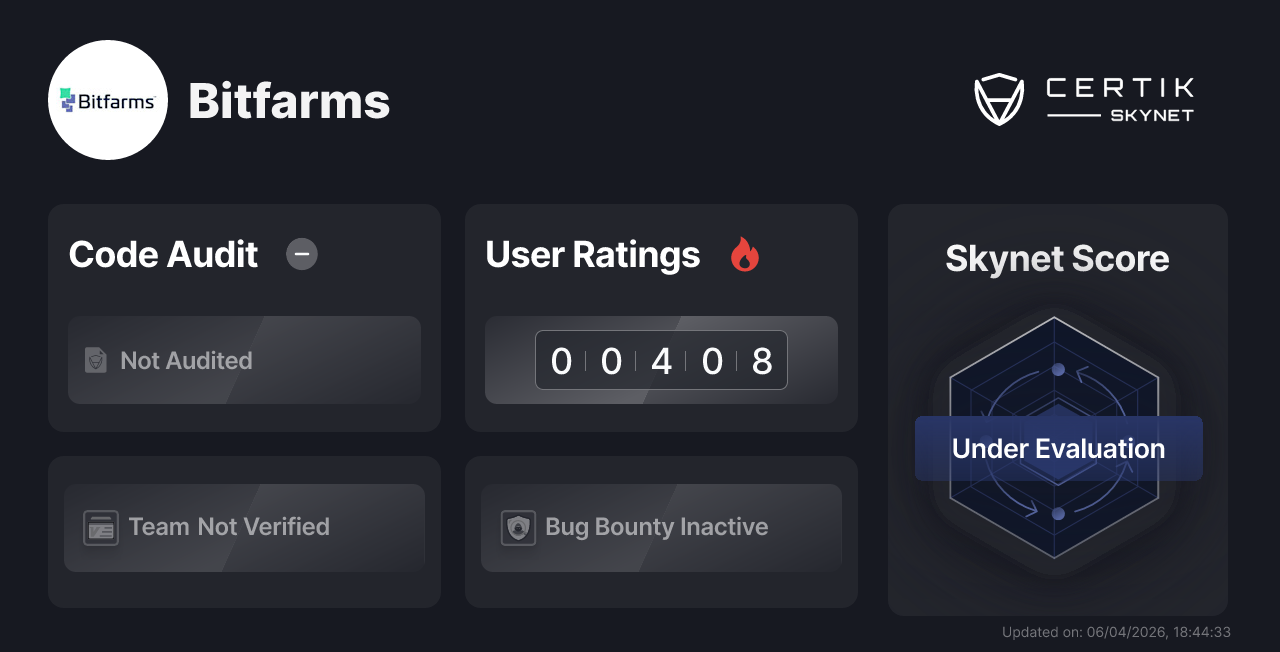Toggle the Bug Bounty Inactive status
The height and width of the screenshot is (652, 1280).
661,527
